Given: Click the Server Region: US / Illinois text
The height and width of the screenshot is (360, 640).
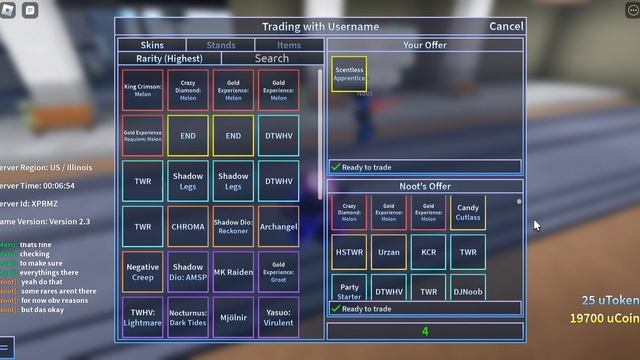Looking at the screenshot, I should pos(46,168).
